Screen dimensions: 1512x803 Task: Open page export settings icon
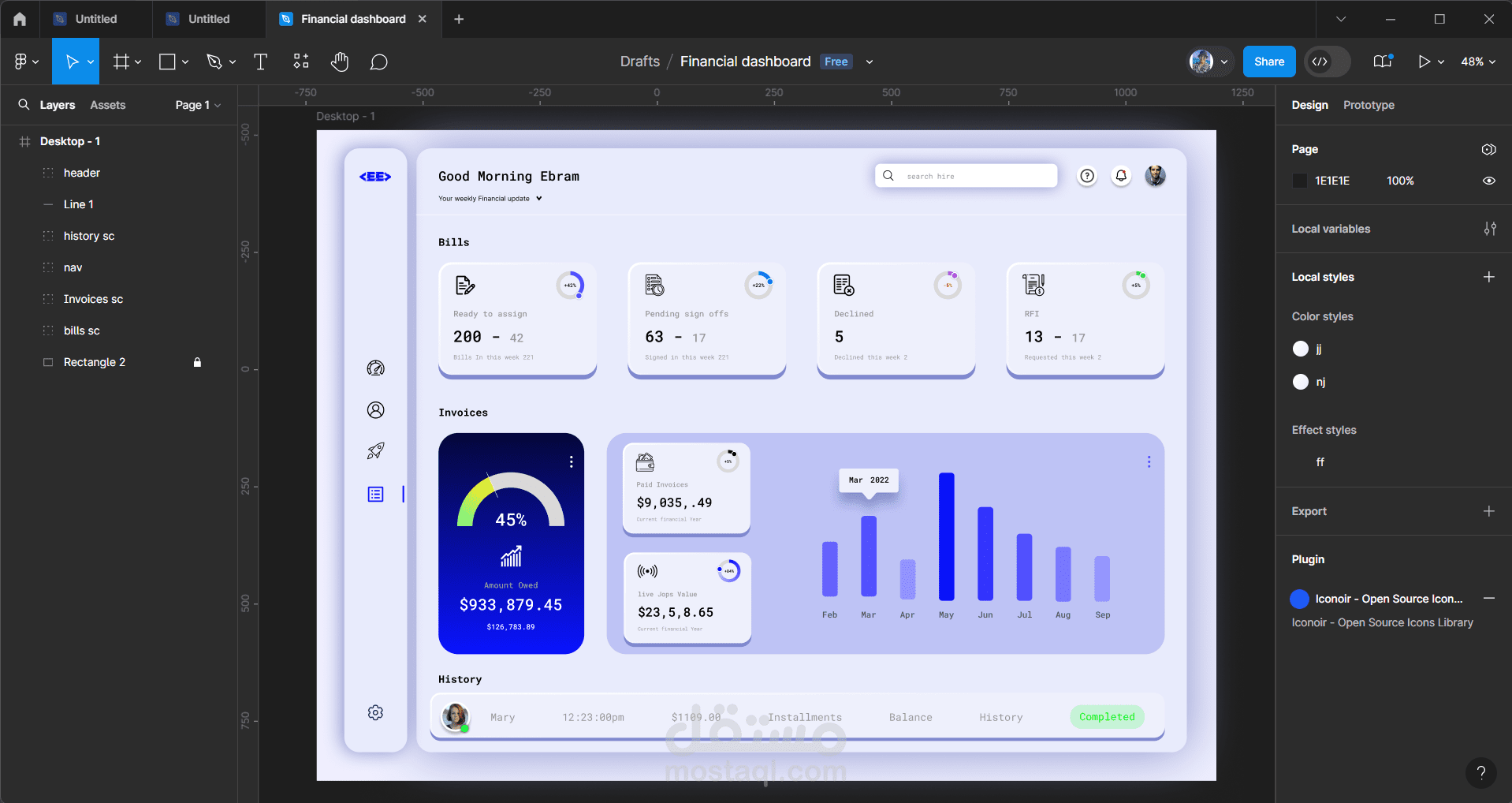point(1488,149)
